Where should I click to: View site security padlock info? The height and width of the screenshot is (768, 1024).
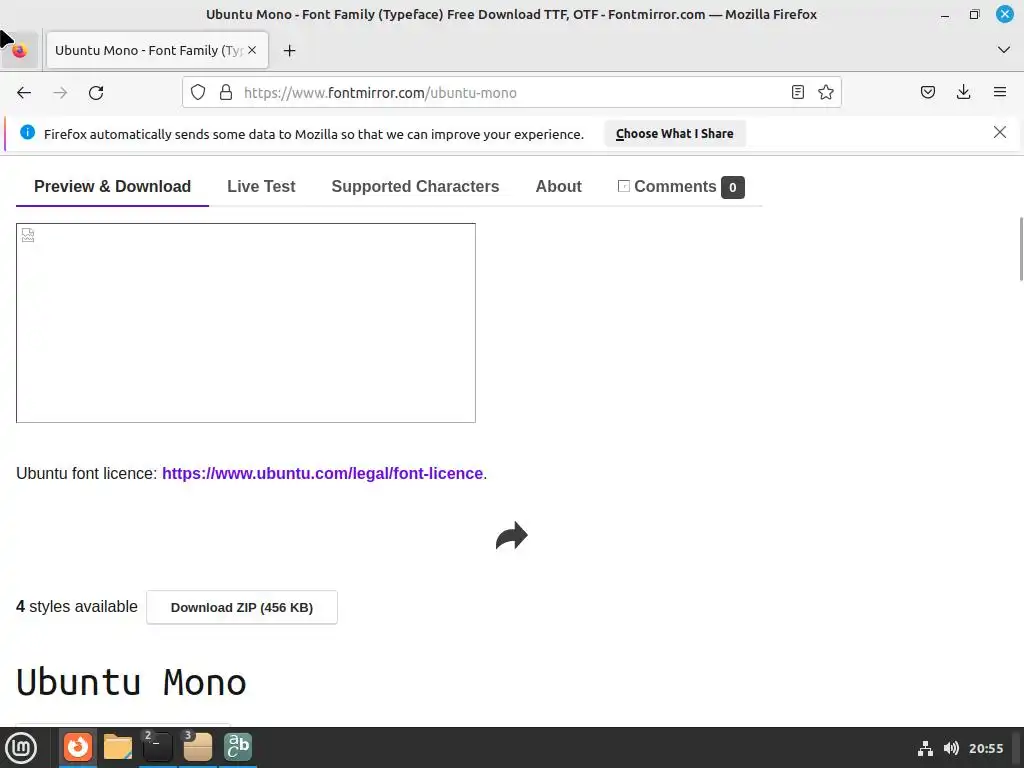[226, 93]
